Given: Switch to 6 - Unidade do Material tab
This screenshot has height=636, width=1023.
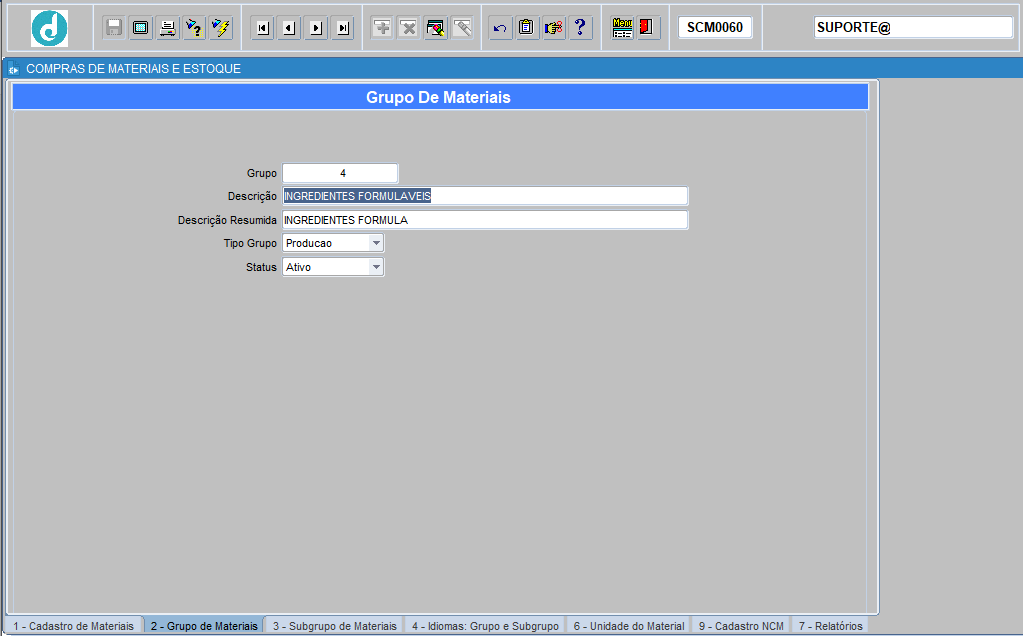Looking at the screenshot, I should coord(629,626).
